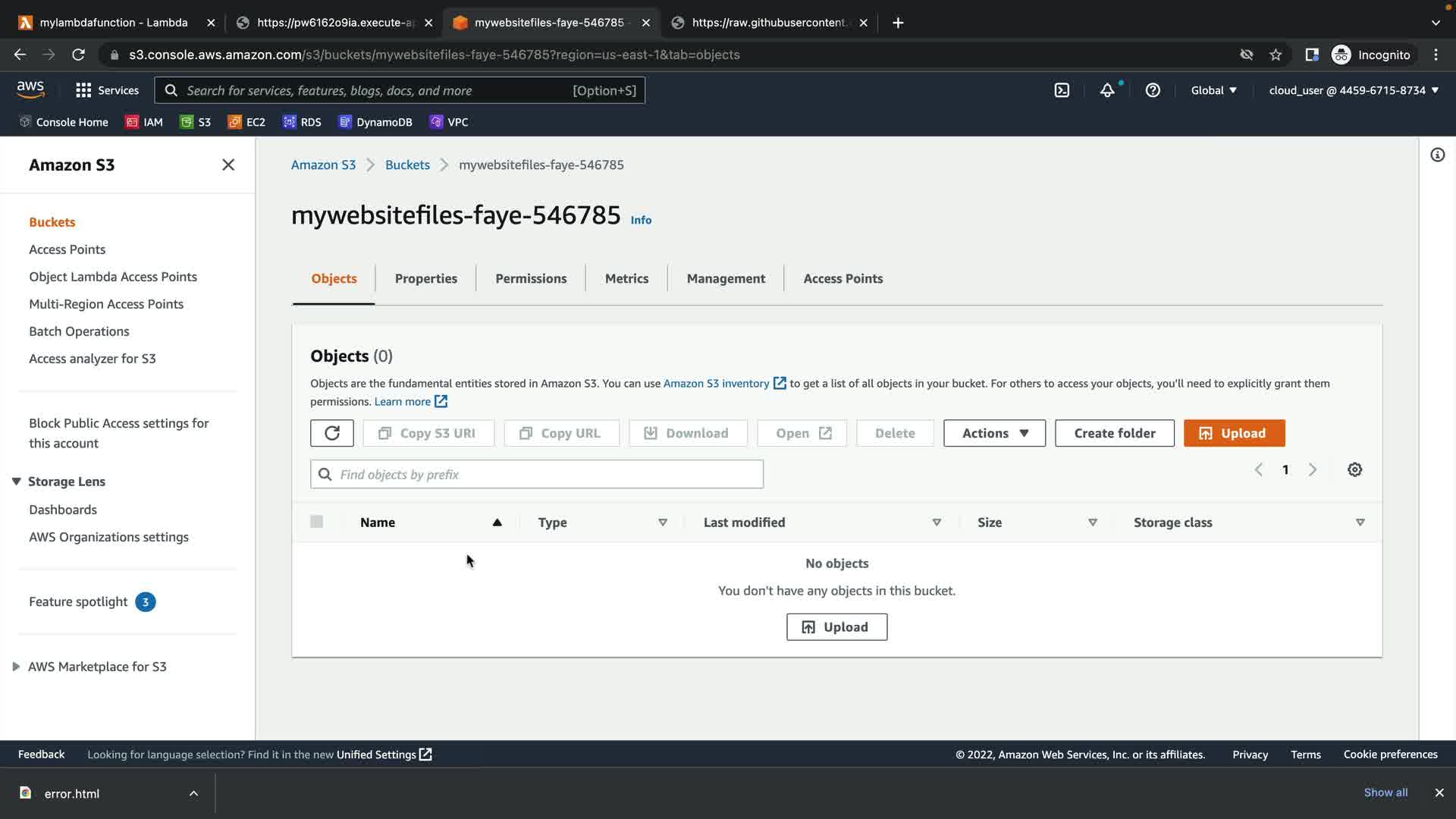Click the Create folder button
This screenshot has height=819, width=1456.
[1114, 433]
